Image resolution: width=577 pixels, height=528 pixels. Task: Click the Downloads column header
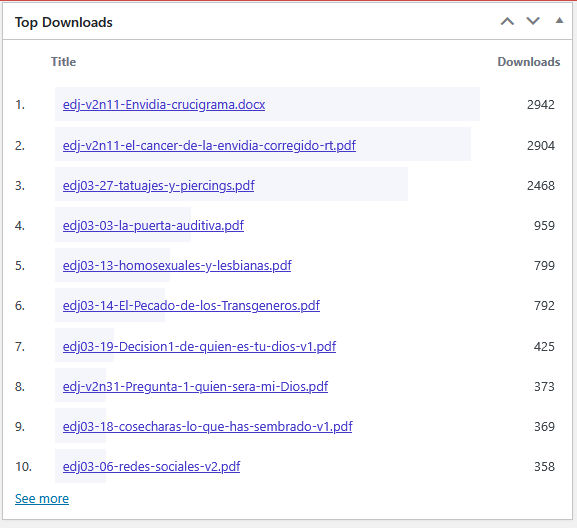(529, 62)
